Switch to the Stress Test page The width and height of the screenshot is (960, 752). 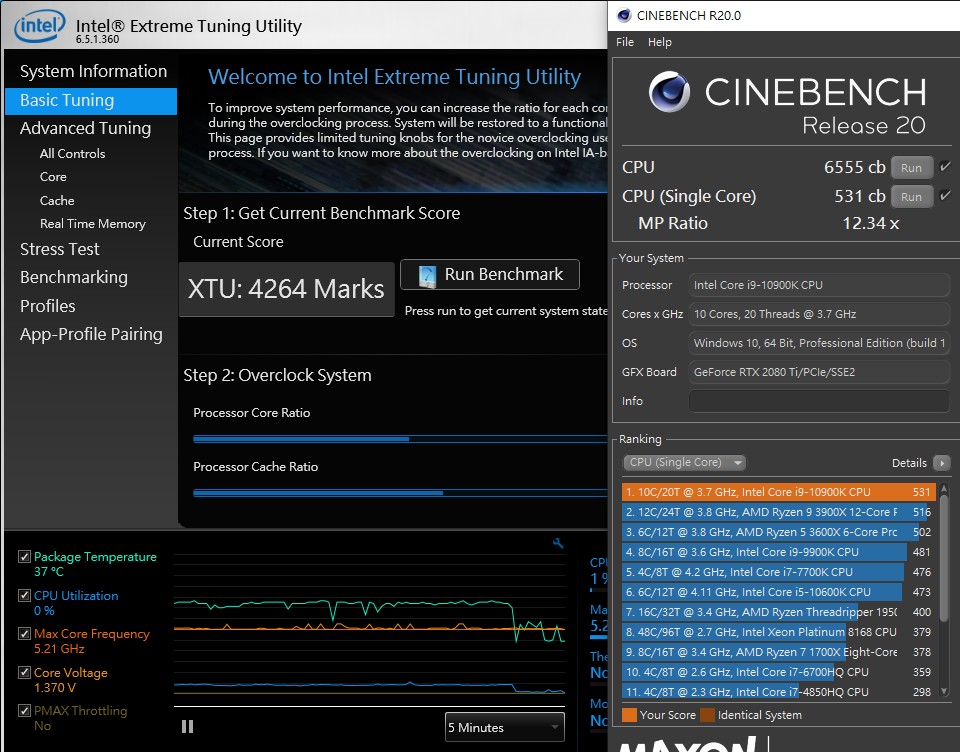tap(59, 249)
